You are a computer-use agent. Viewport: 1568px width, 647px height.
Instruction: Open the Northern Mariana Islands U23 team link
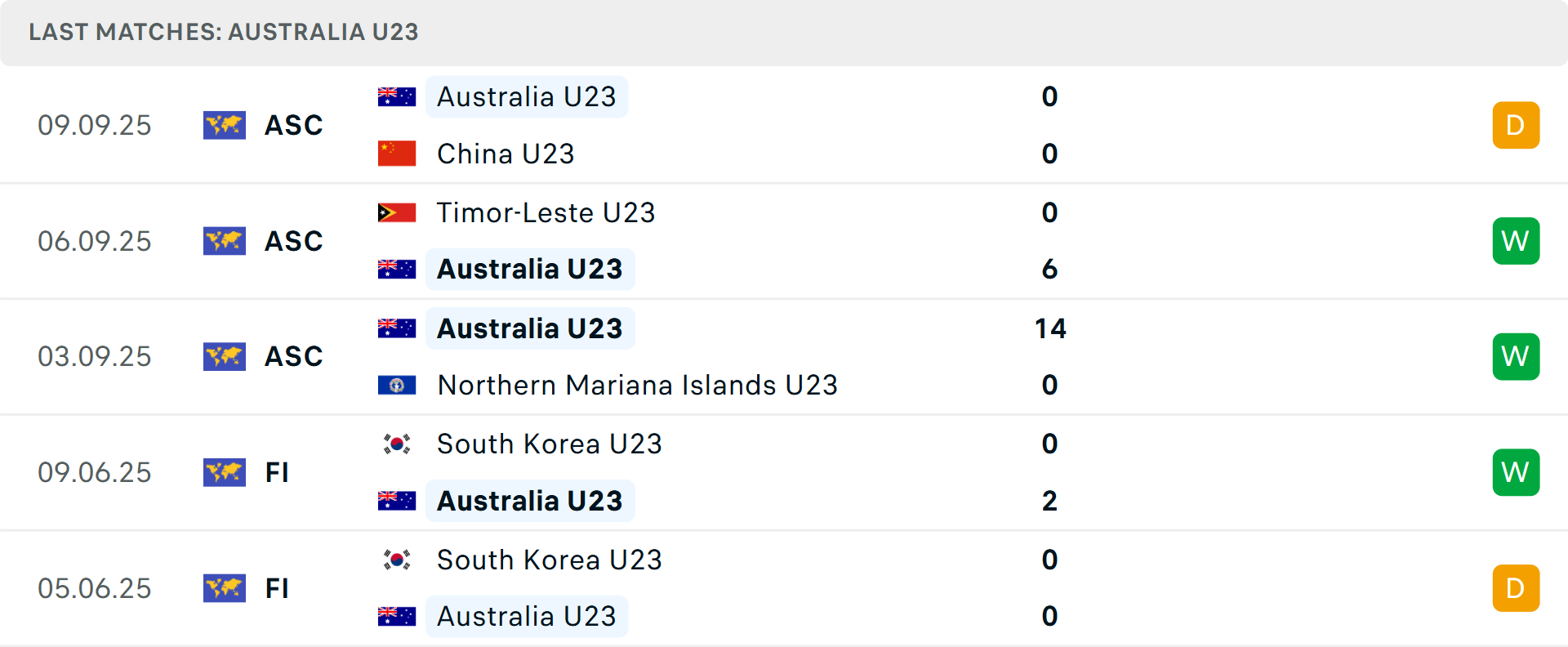(637, 385)
